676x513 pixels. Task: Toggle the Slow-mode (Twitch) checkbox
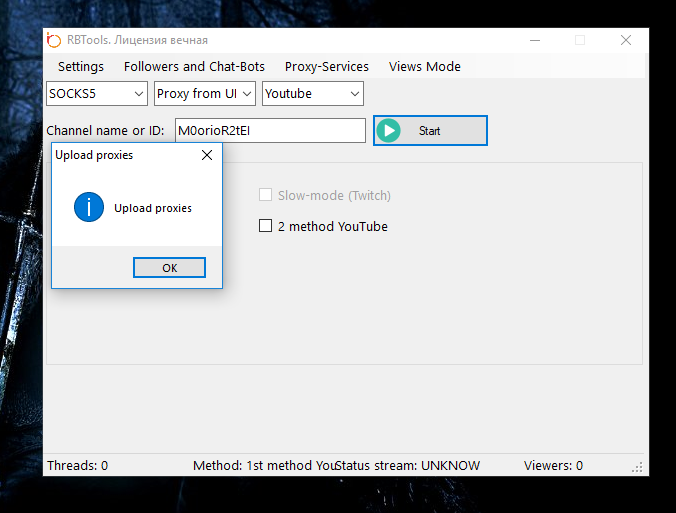(266, 195)
